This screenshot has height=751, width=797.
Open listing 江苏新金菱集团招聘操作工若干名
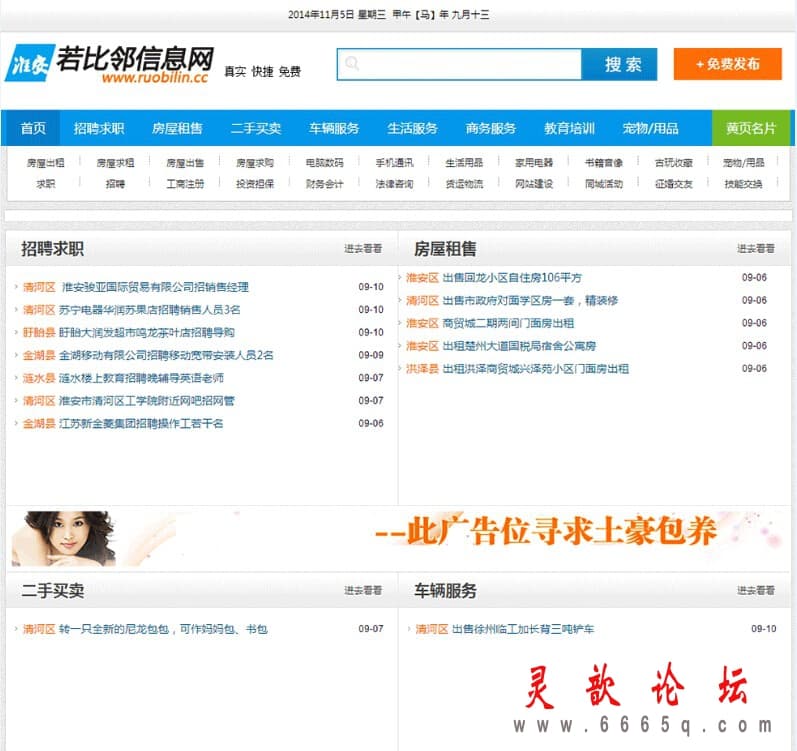[x=141, y=423]
